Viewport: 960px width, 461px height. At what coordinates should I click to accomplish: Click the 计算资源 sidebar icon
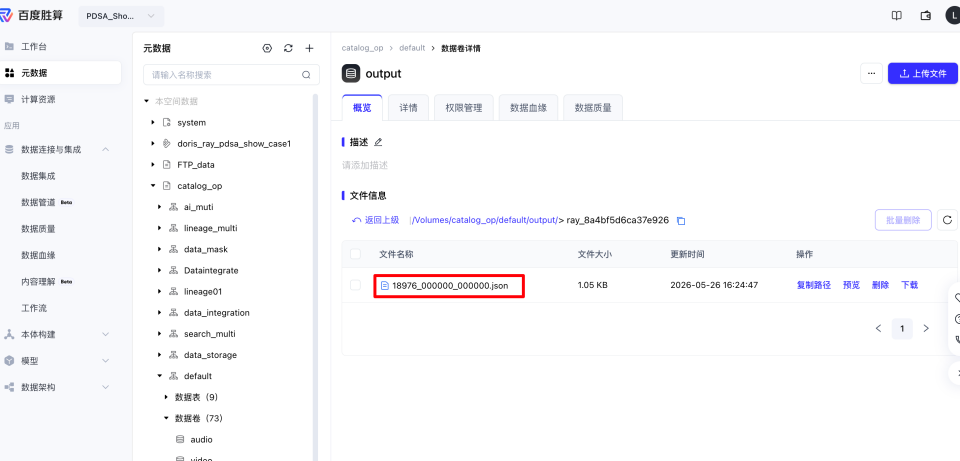tap(9, 99)
